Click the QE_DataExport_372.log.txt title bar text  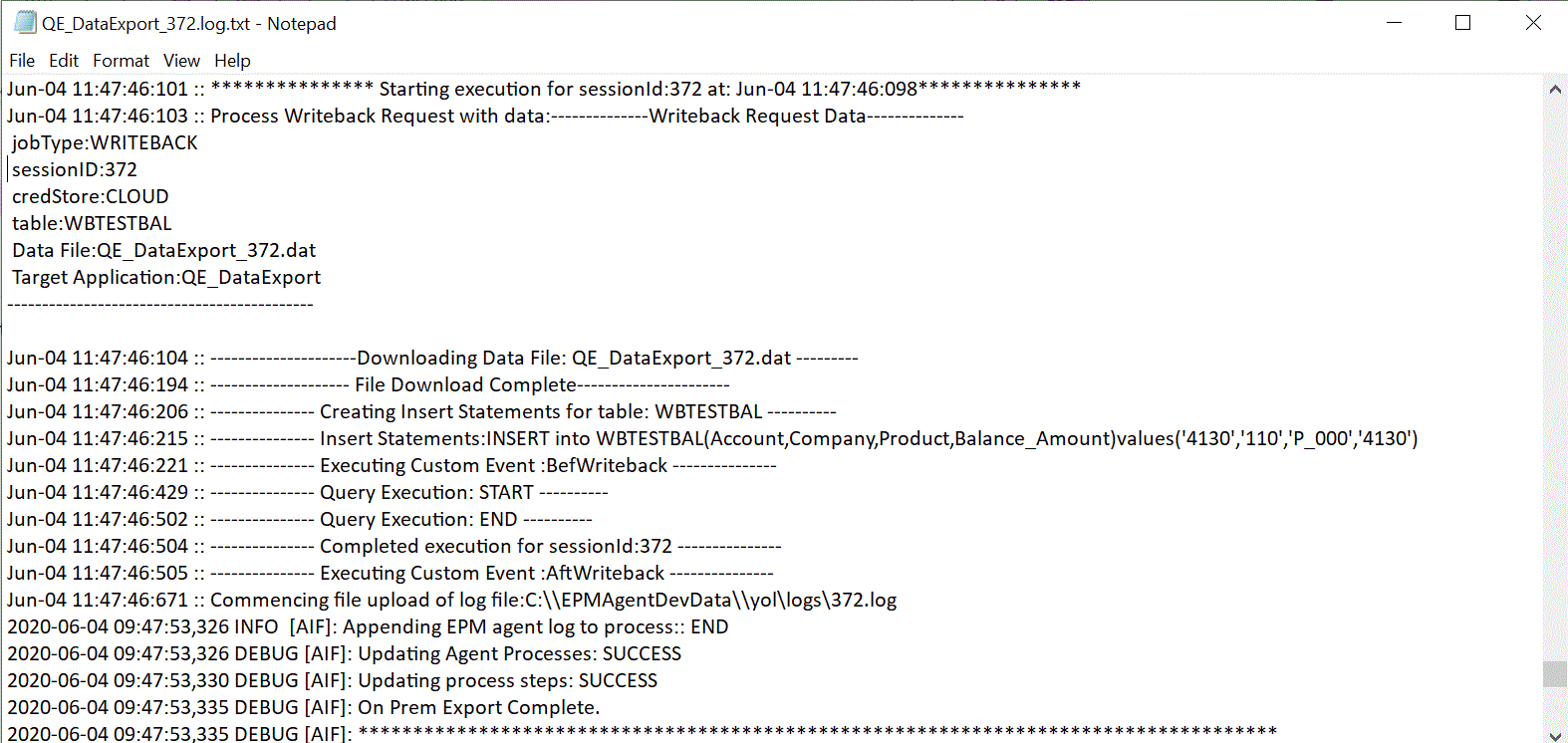tap(188, 22)
